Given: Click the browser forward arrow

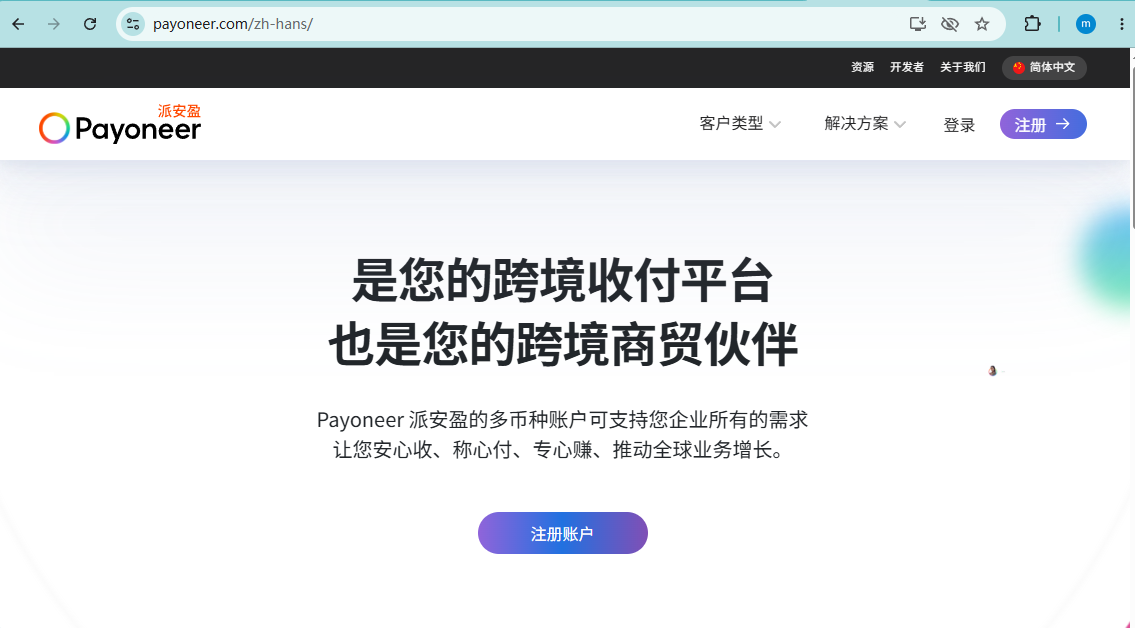Looking at the screenshot, I should (54, 24).
